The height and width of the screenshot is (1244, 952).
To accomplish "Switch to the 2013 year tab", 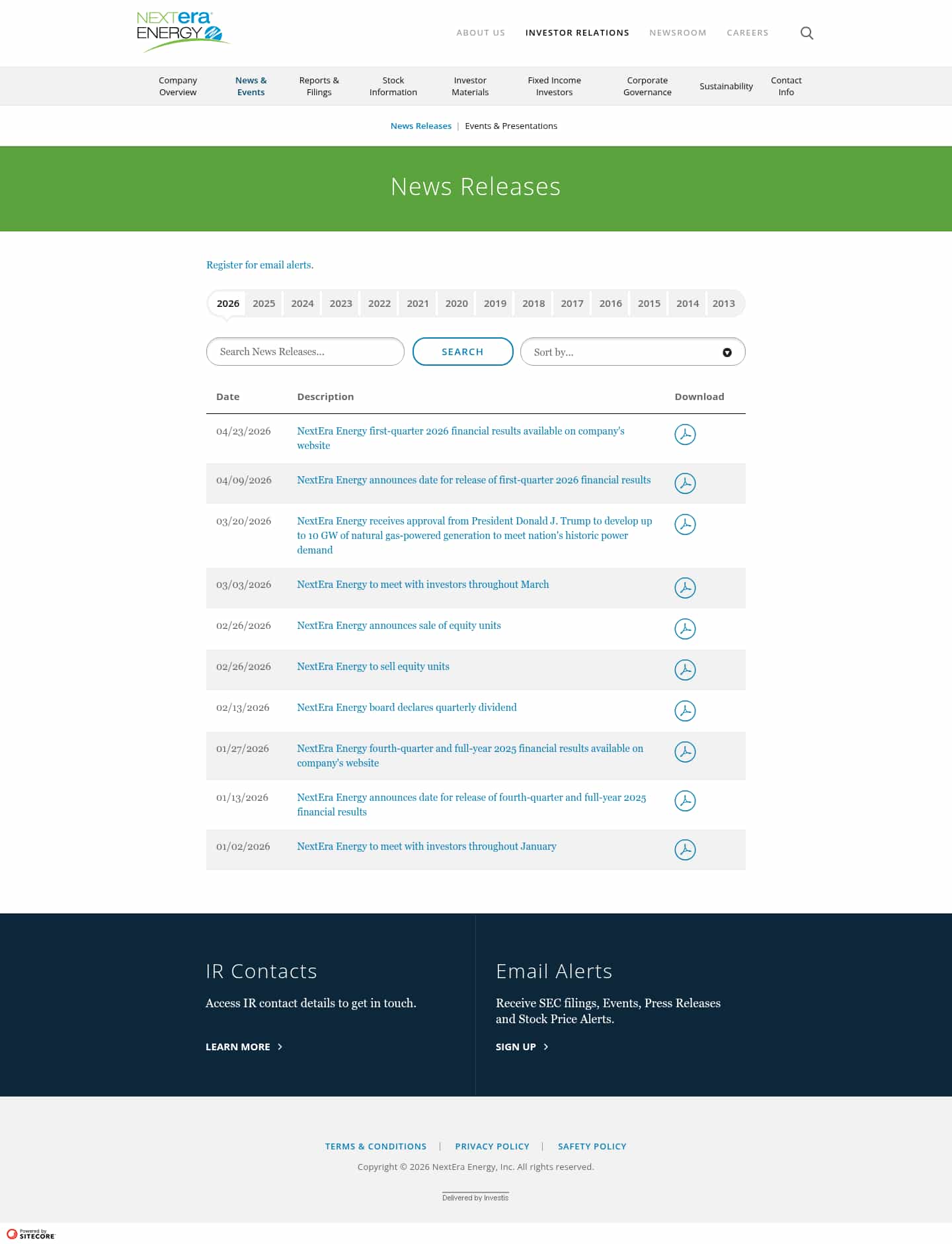I will (724, 304).
